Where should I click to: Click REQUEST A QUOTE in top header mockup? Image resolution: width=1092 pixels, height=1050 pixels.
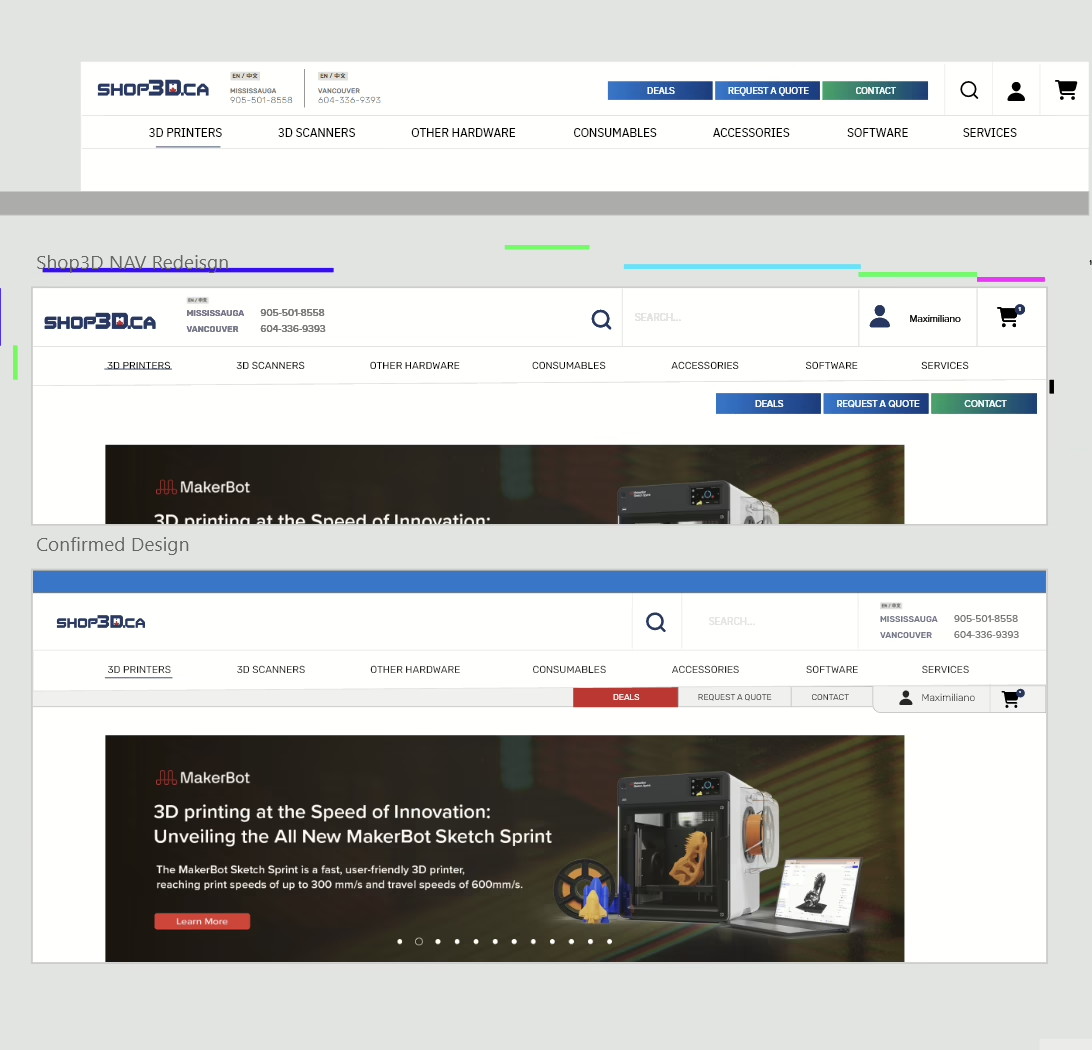point(767,91)
